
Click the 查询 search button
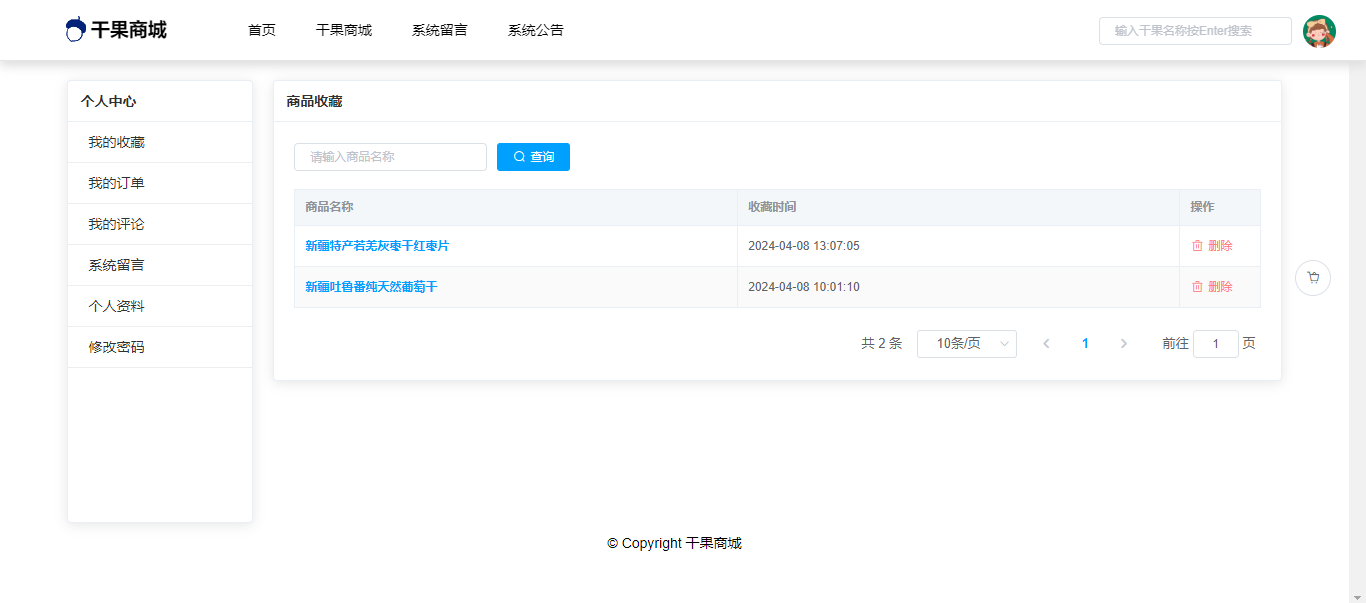(533, 157)
